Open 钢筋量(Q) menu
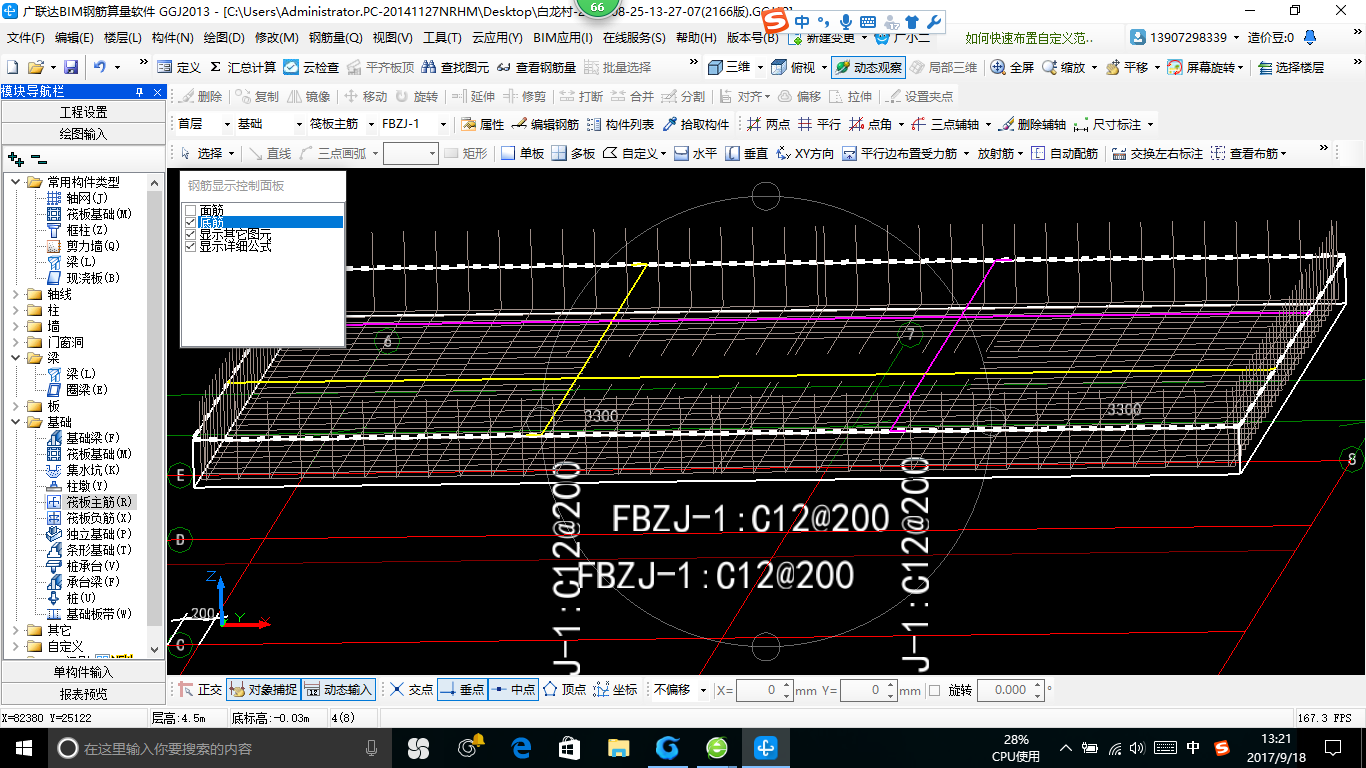This screenshot has width=1366, height=768. pyautogui.click(x=336, y=38)
